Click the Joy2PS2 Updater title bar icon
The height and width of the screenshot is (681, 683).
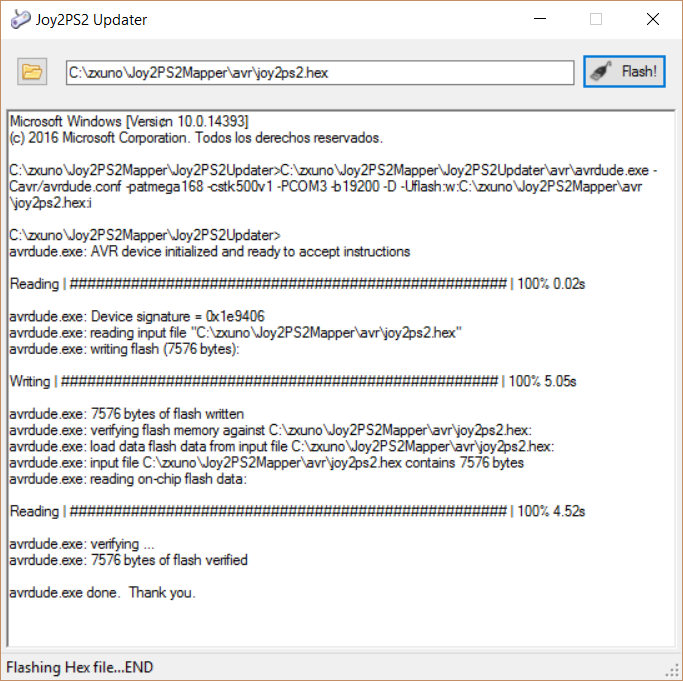click(19, 19)
